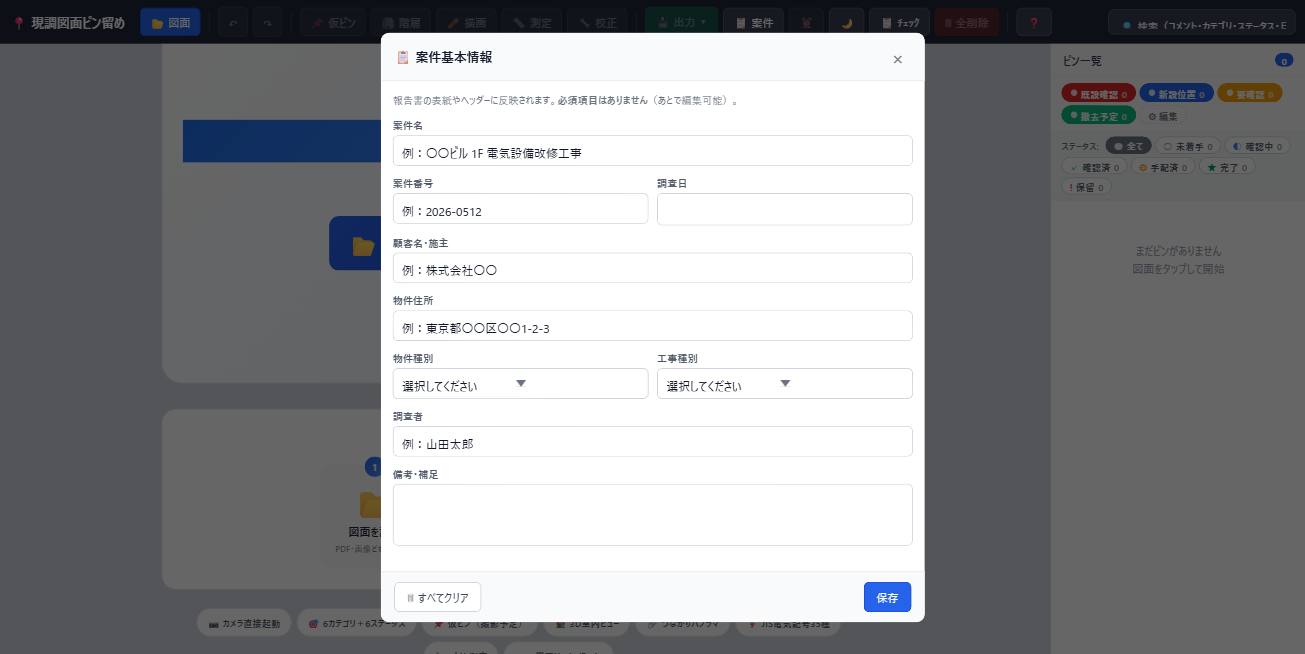1305x654 pixels.
Task: Click the 編集 gear to edit categories
Action: tap(1163, 116)
